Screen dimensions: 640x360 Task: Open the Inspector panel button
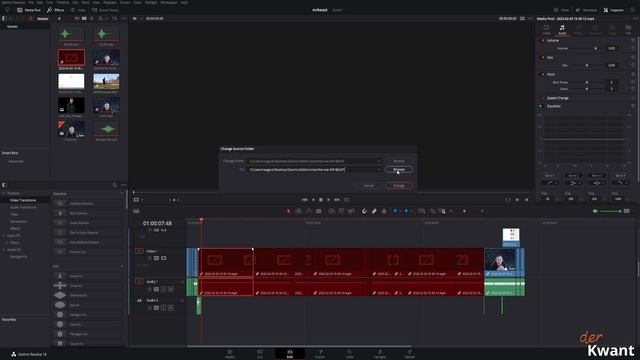click(x=614, y=10)
